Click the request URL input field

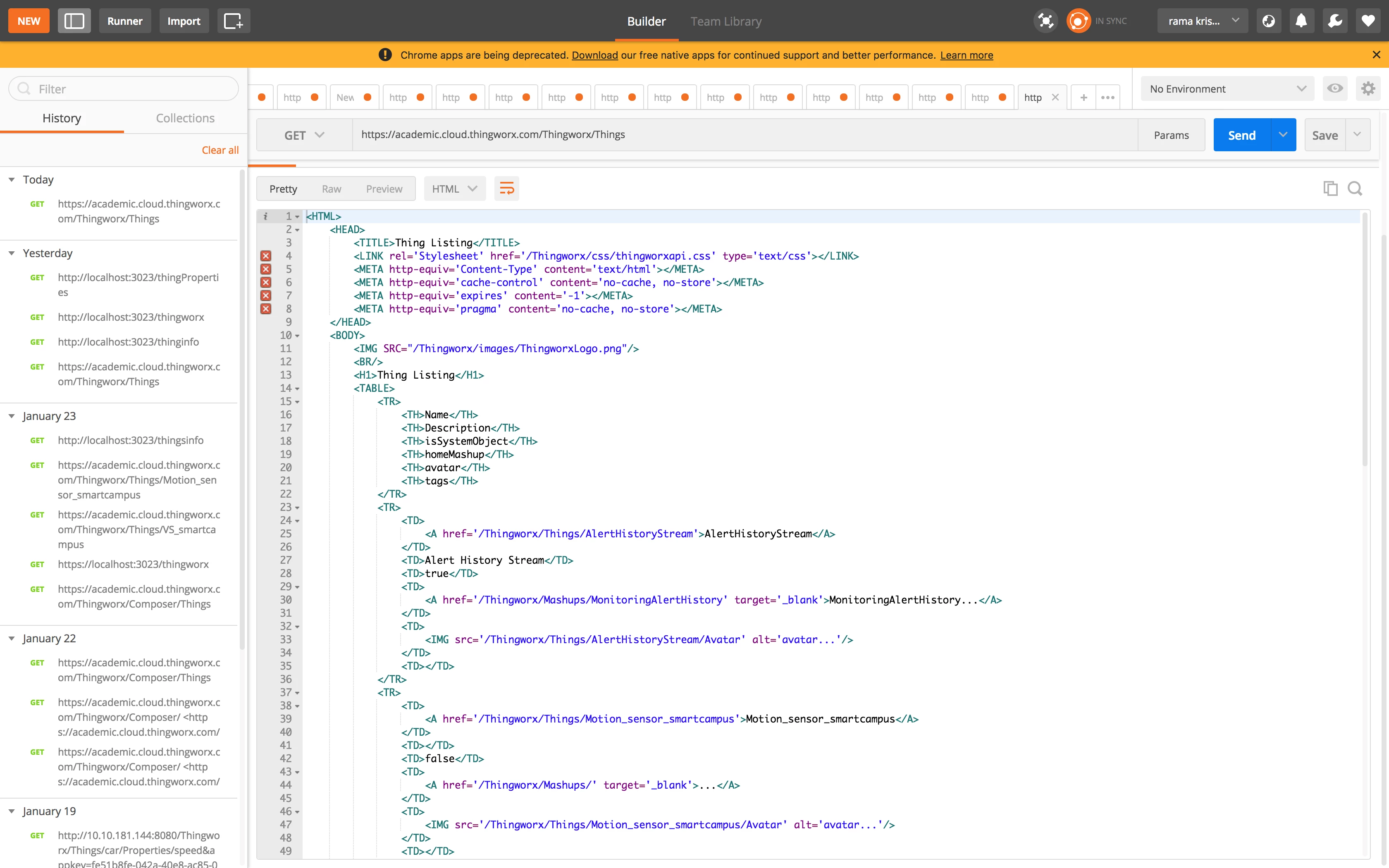pos(745,135)
